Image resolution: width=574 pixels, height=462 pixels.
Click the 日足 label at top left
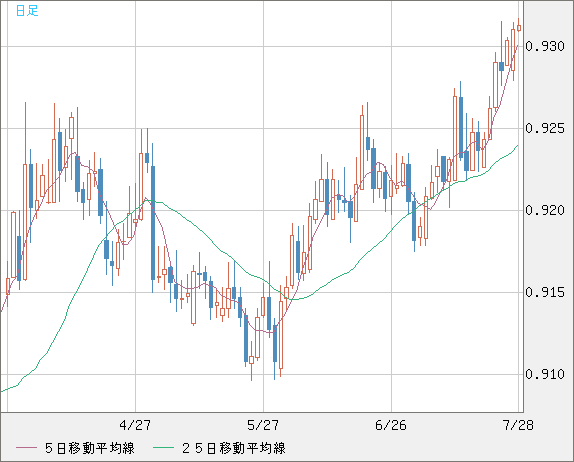(x=27, y=10)
